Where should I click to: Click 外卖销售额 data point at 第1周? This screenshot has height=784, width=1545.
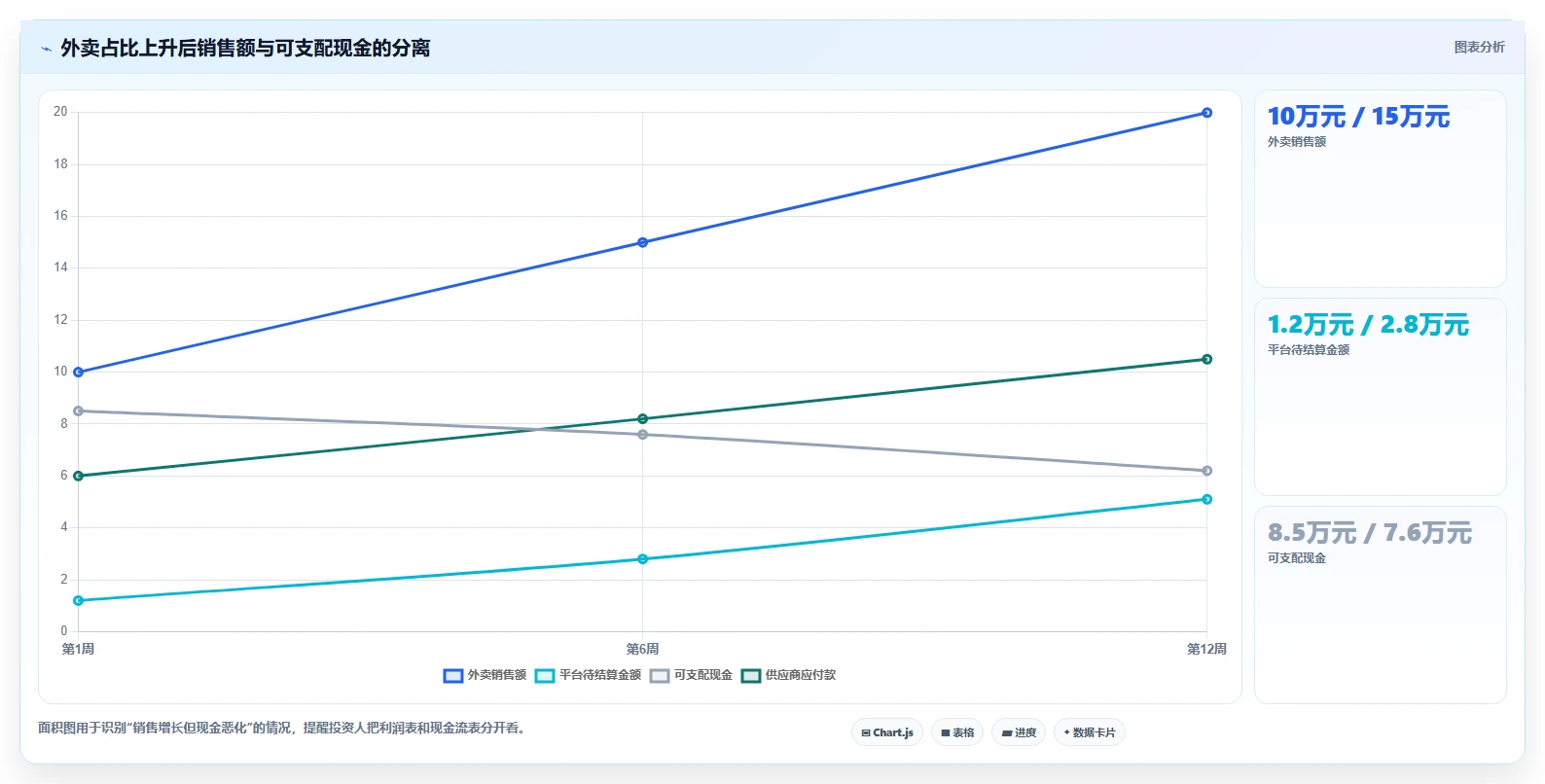[79, 372]
